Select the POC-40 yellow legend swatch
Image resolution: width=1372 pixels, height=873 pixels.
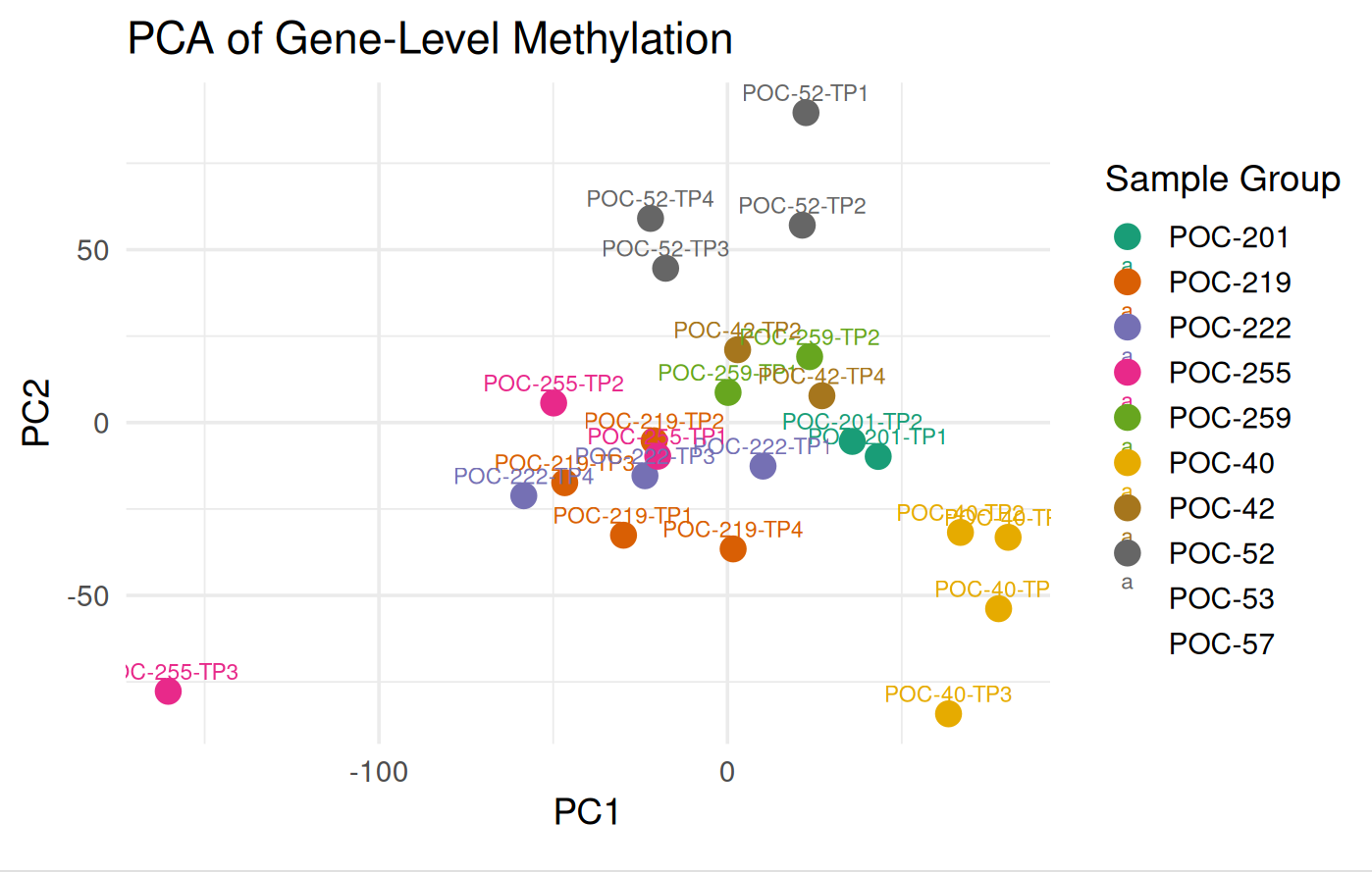coord(1128,462)
